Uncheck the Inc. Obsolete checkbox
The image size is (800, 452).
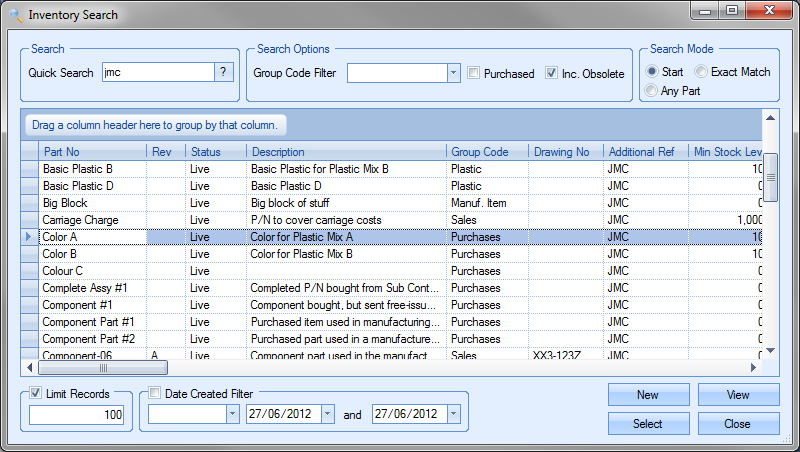coord(552,73)
